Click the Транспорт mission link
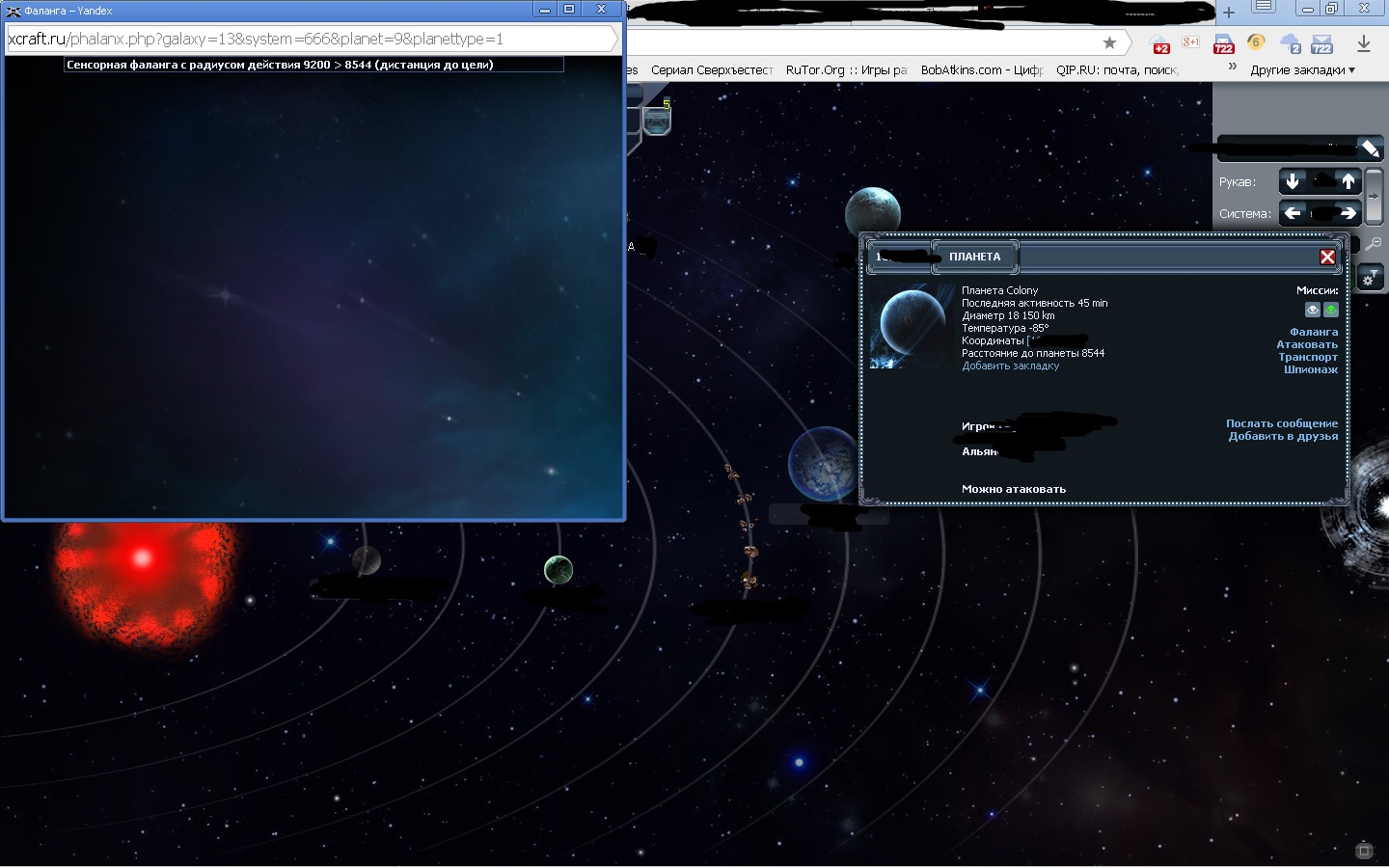1389x868 pixels. point(1308,357)
